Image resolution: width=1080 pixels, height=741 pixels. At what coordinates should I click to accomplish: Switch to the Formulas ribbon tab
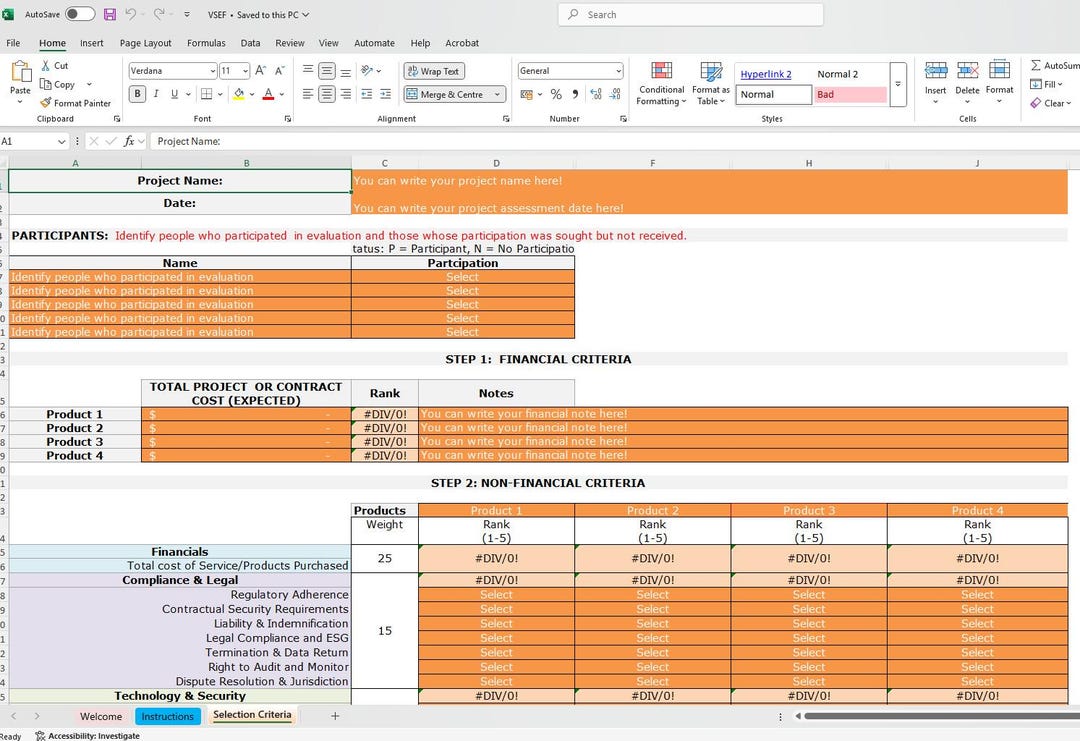[206, 43]
